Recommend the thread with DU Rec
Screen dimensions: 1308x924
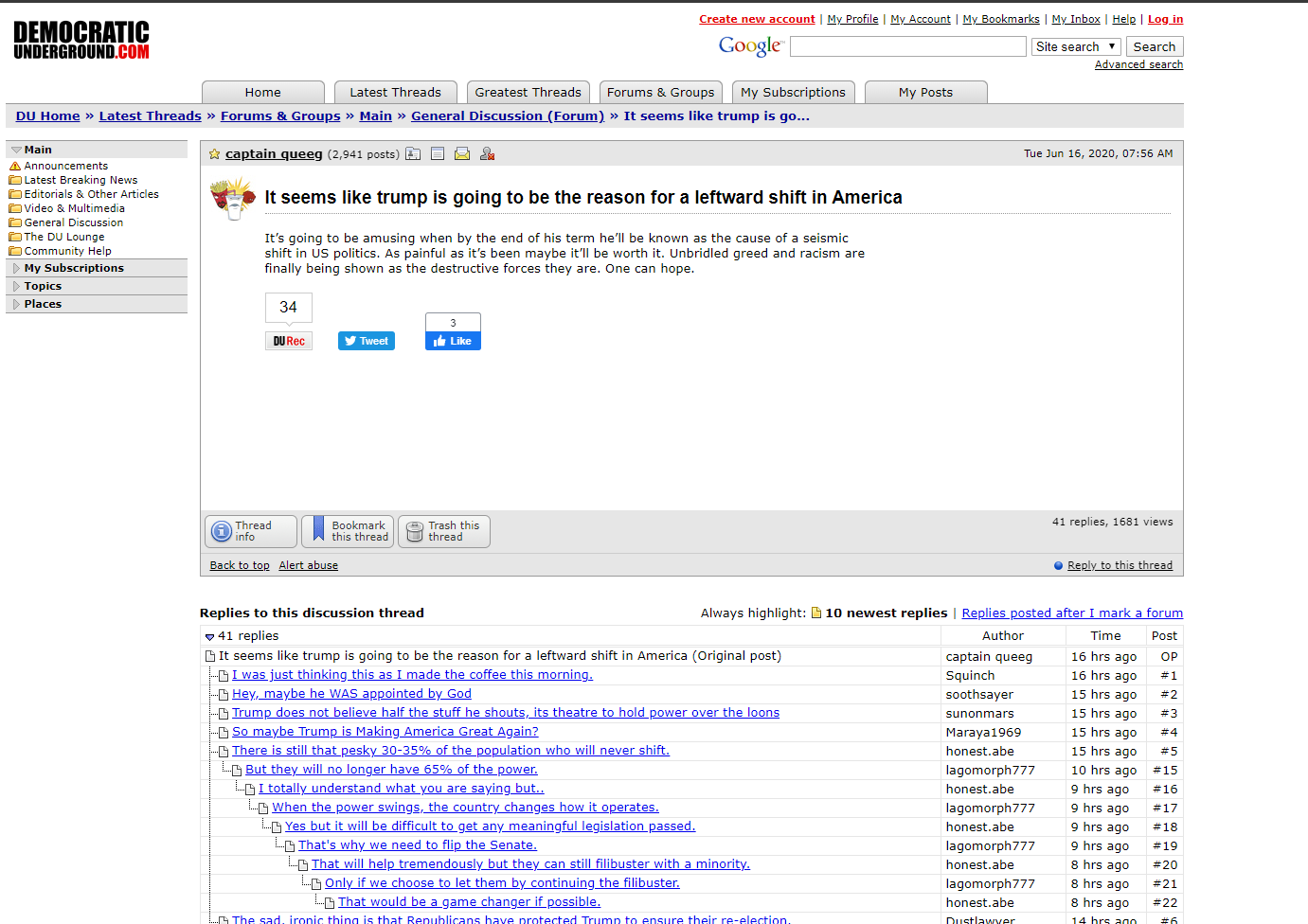click(289, 341)
